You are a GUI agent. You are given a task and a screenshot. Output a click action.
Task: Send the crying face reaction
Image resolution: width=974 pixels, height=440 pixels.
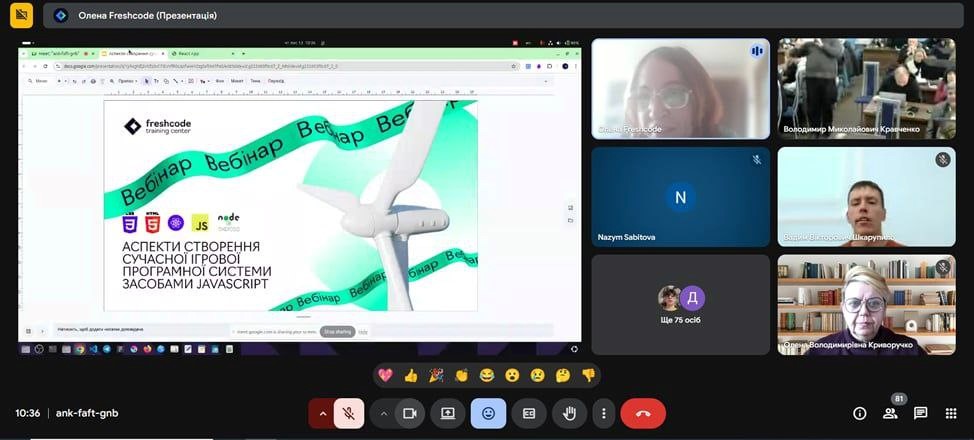click(537, 375)
